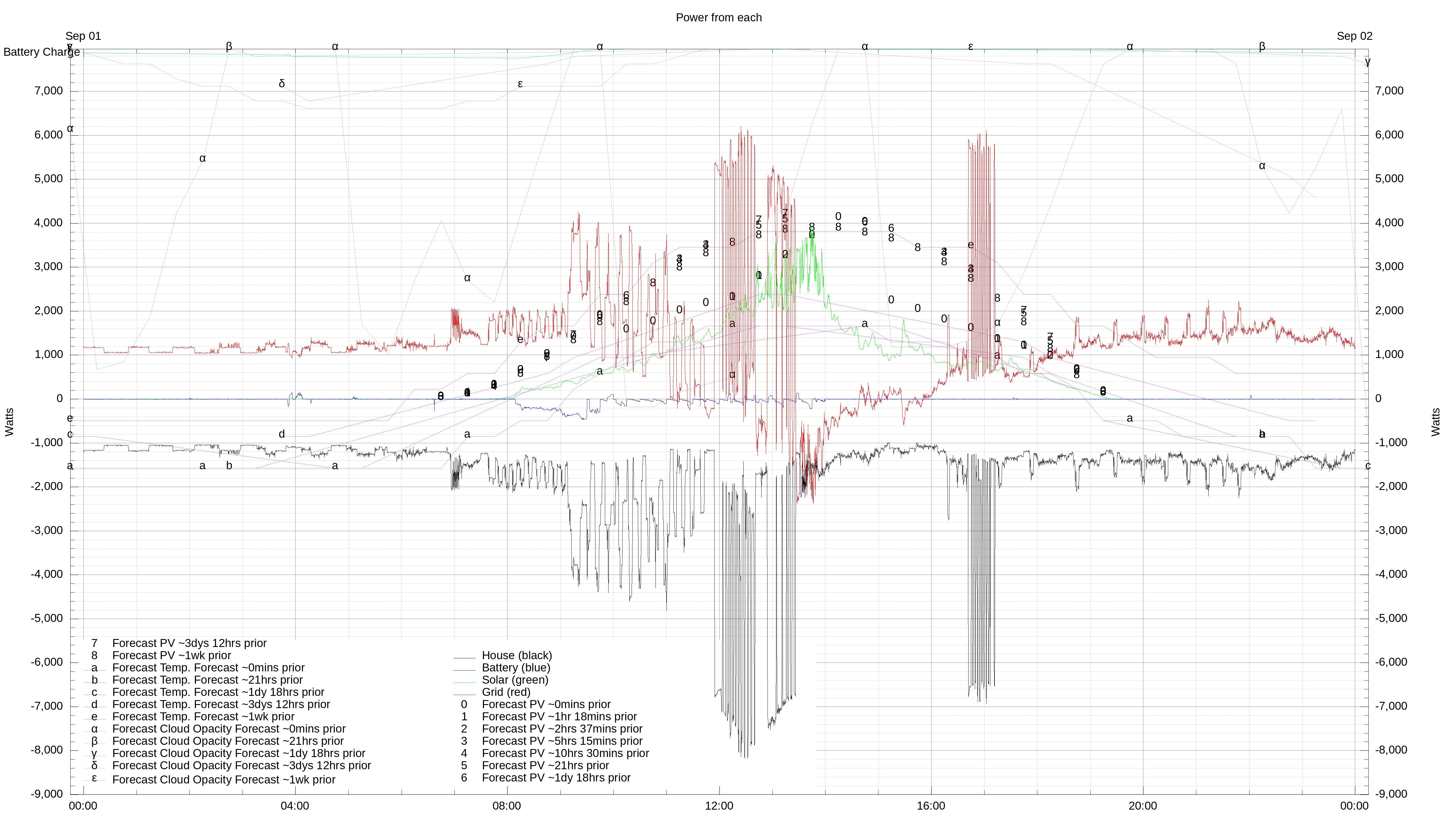Click the 'Sep 01' date label
1456x819 pixels.
coord(83,36)
